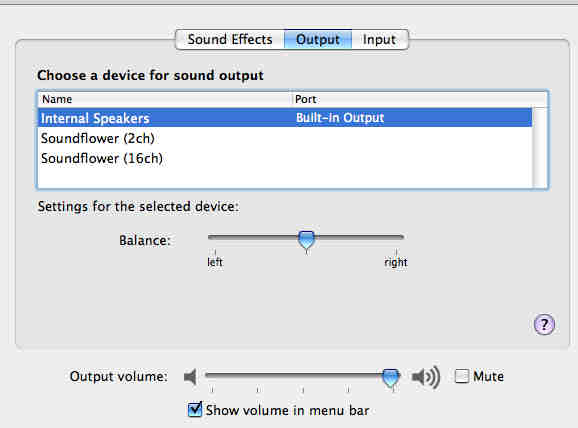
Task: Click the 'right' balance label
Action: pos(396,262)
